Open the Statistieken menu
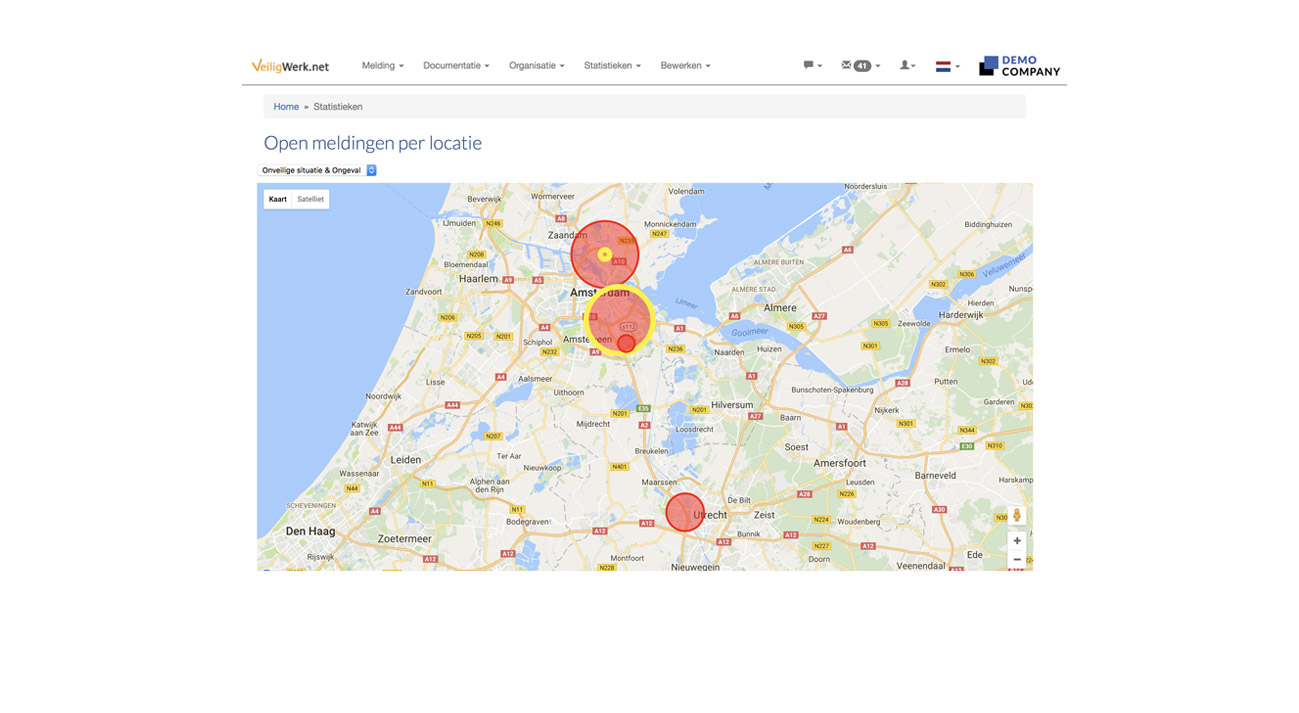This screenshot has width=1299, height=713. click(x=612, y=66)
